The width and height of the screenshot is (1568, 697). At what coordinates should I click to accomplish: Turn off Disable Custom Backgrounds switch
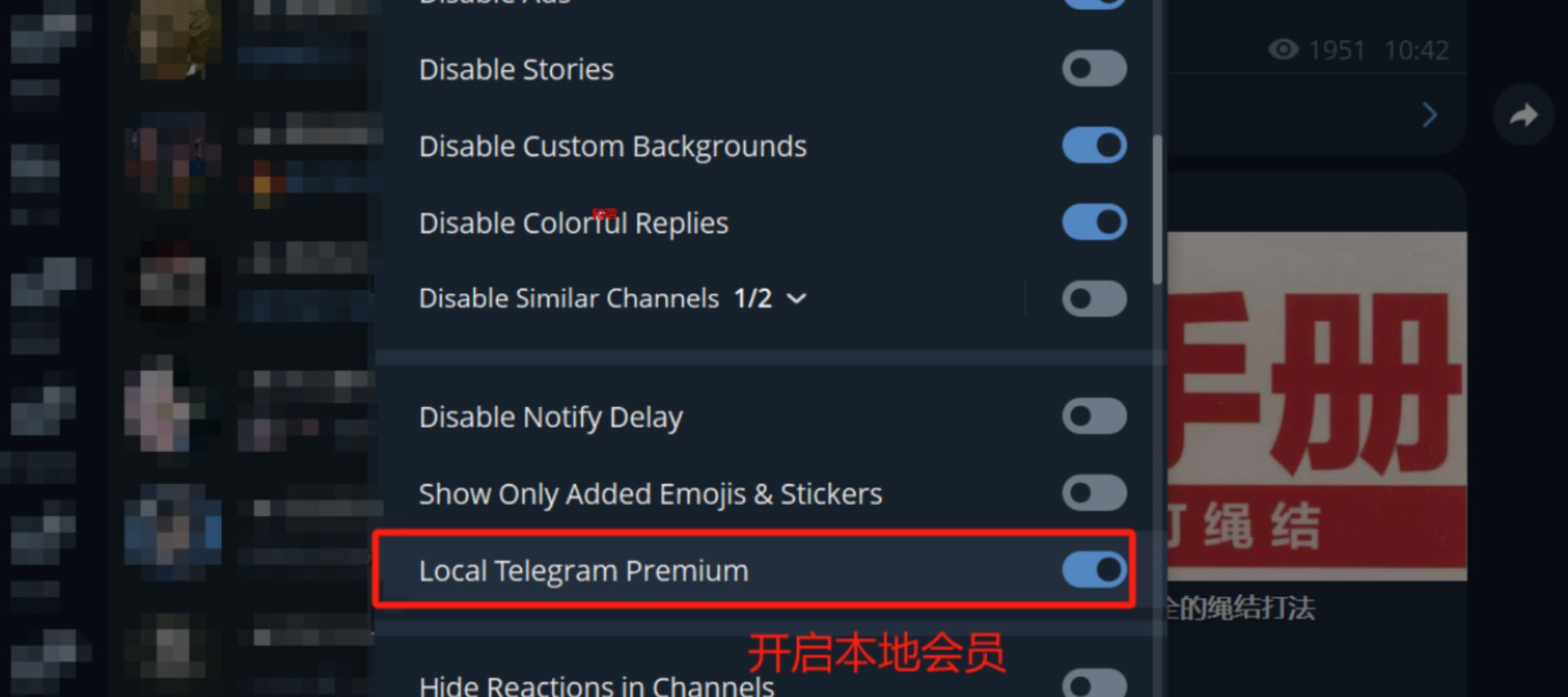click(x=1094, y=145)
